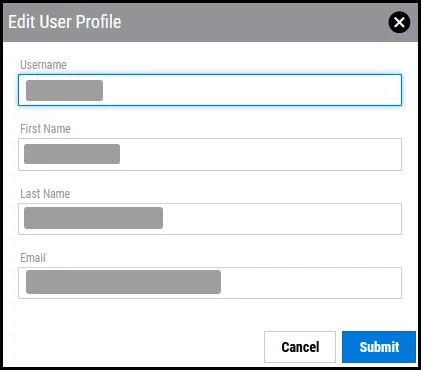Click into the Last Name field
This screenshot has height=370, width=421.
[x=210, y=219]
